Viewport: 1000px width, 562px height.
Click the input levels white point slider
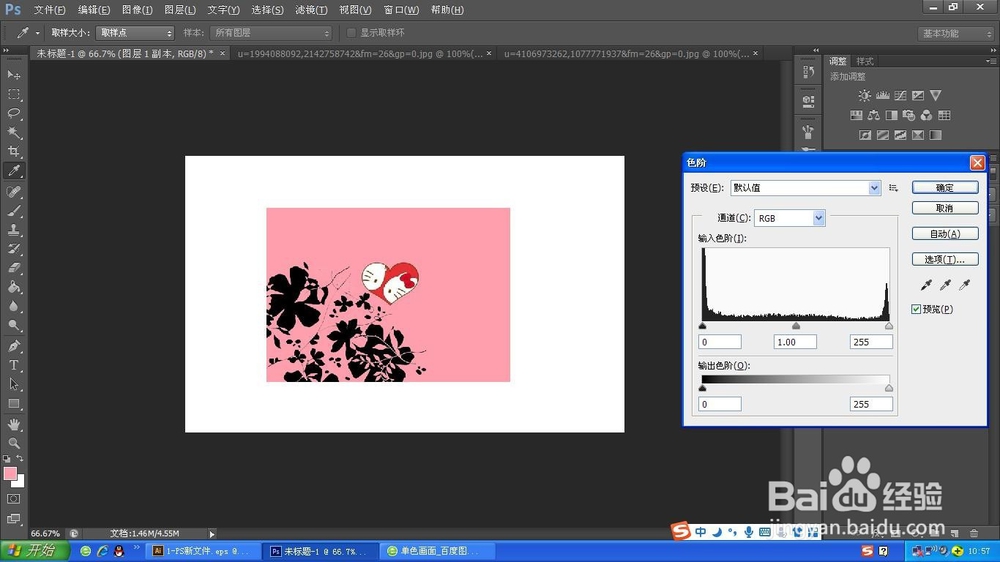(x=889, y=326)
